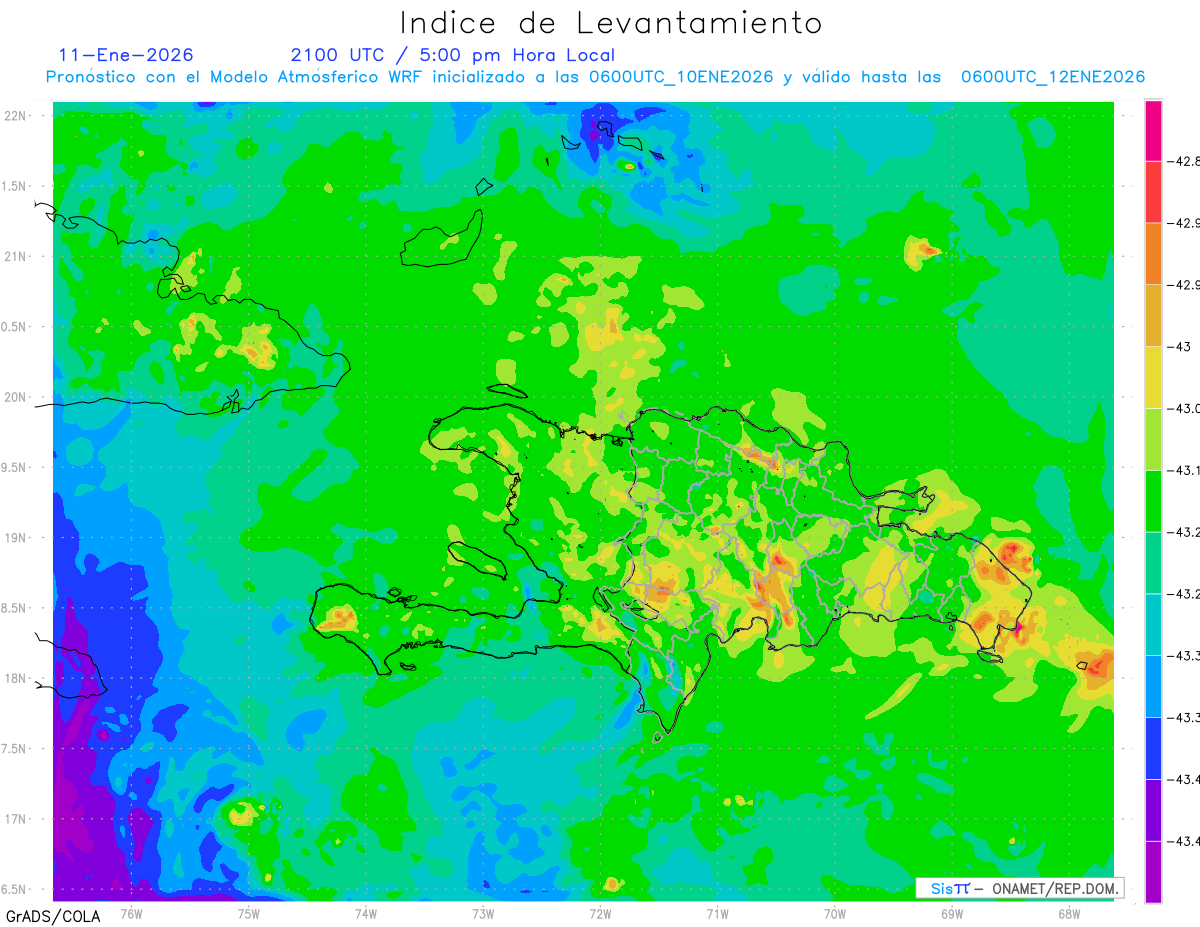Click the '1.5N' latitude label
1200x927 pixels.
pyautogui.click(x=15, y=186)
